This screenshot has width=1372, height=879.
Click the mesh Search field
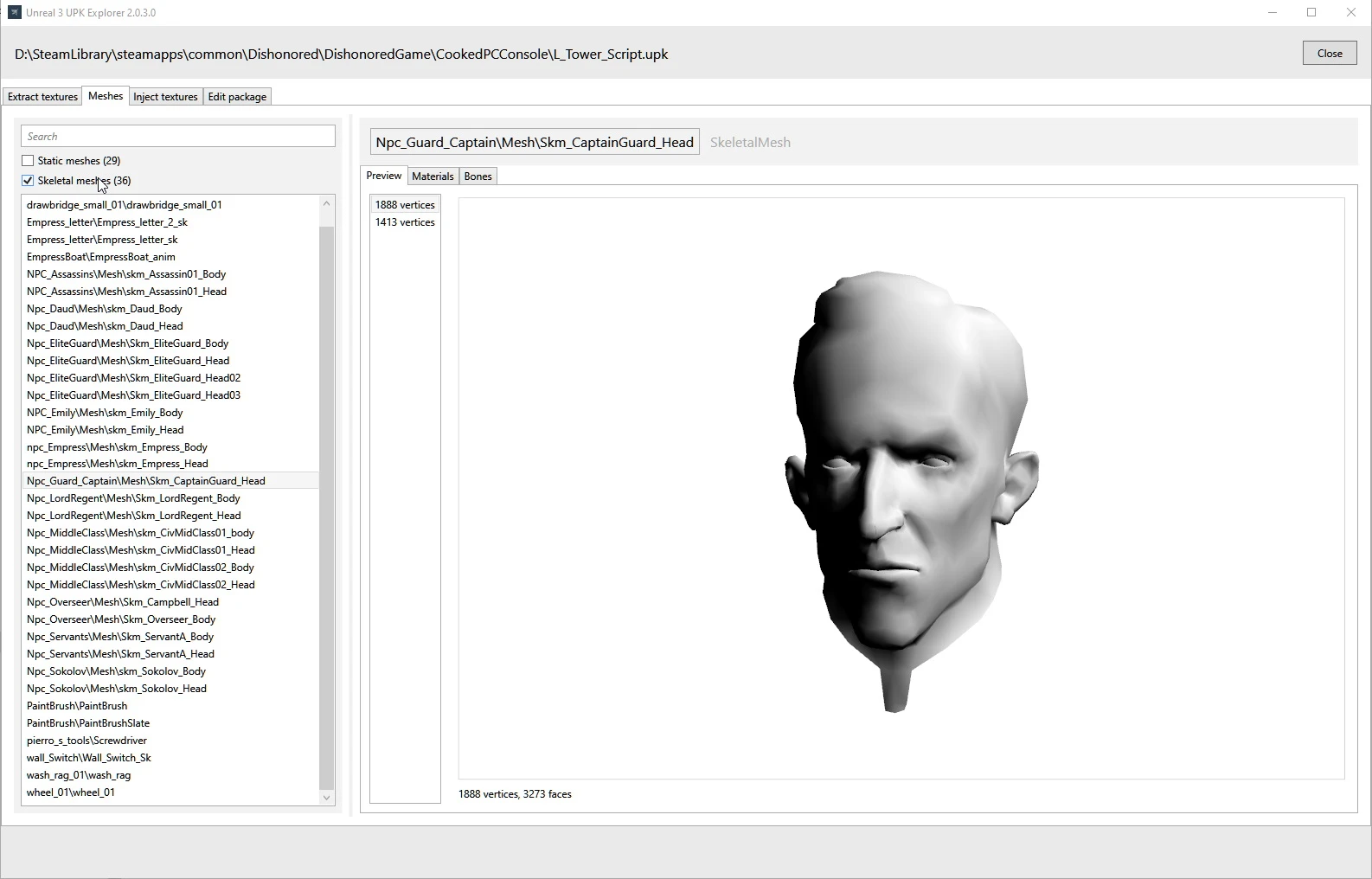click(x=177, y=137)
